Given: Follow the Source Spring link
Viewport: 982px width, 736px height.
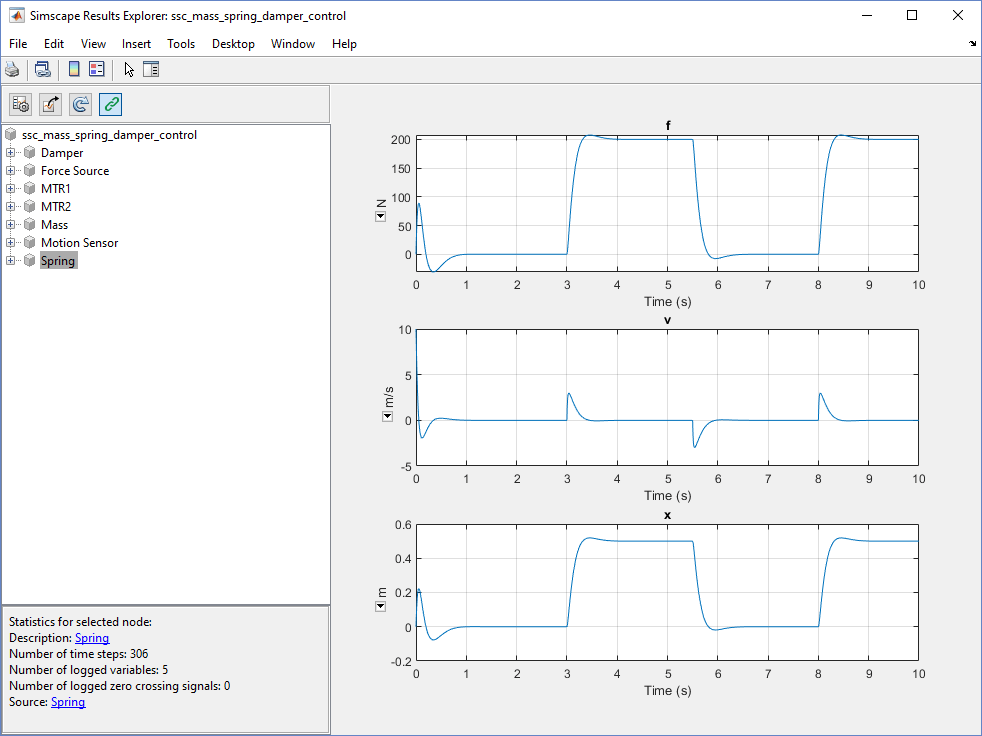Looking at the screenshot, I should pyautogui.click(x=68, y=702).
